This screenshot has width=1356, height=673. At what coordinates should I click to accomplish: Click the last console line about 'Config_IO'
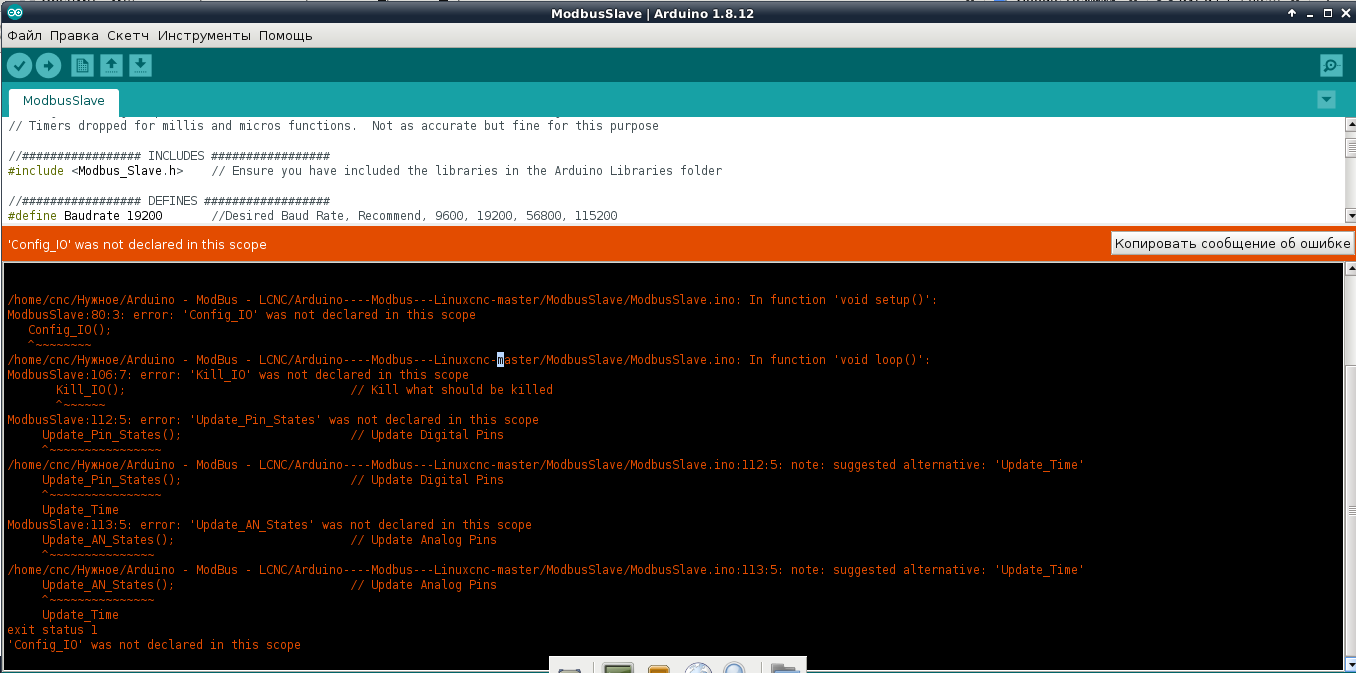tap(154, 645)
